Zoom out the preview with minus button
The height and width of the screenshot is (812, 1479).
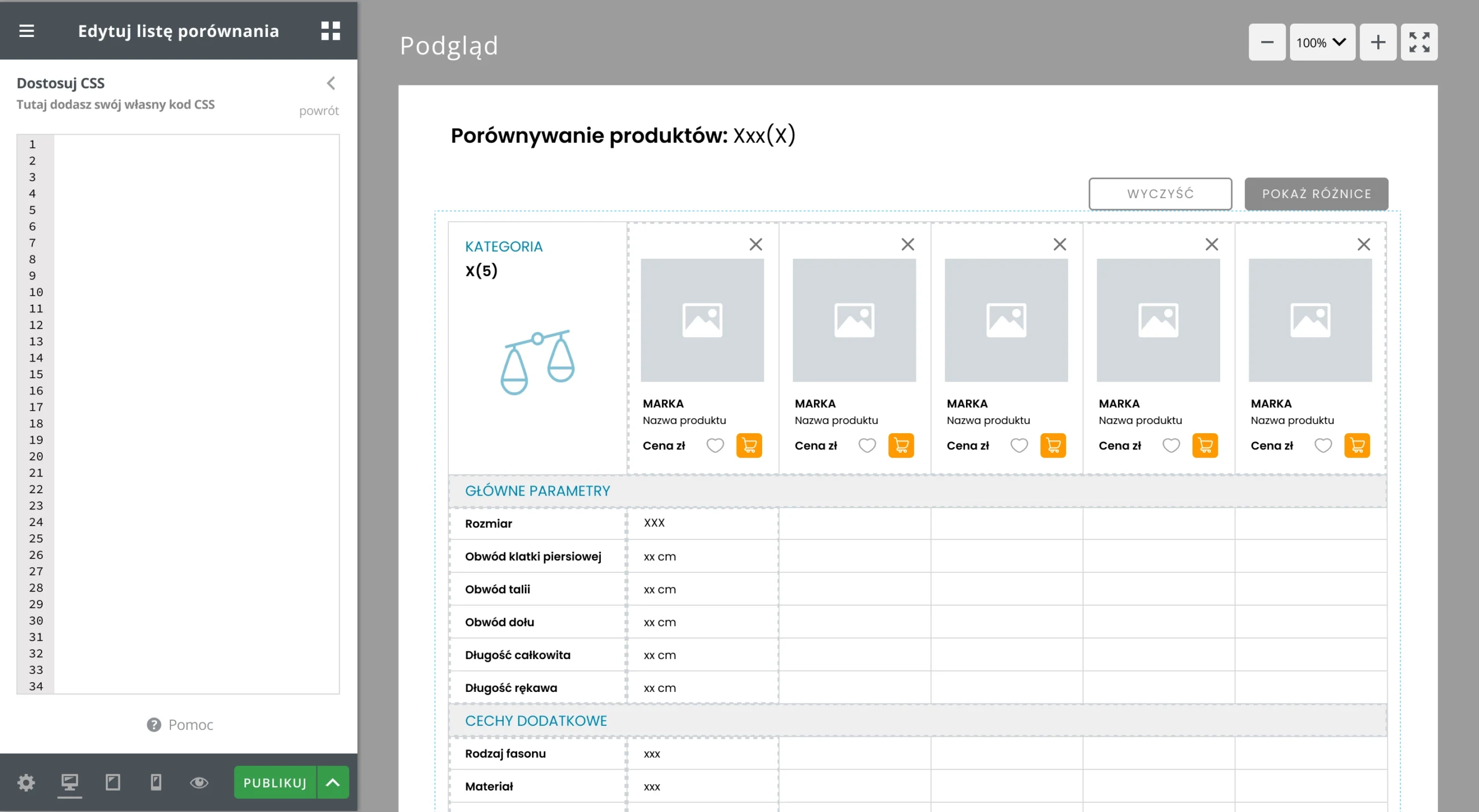(1267, 42)
